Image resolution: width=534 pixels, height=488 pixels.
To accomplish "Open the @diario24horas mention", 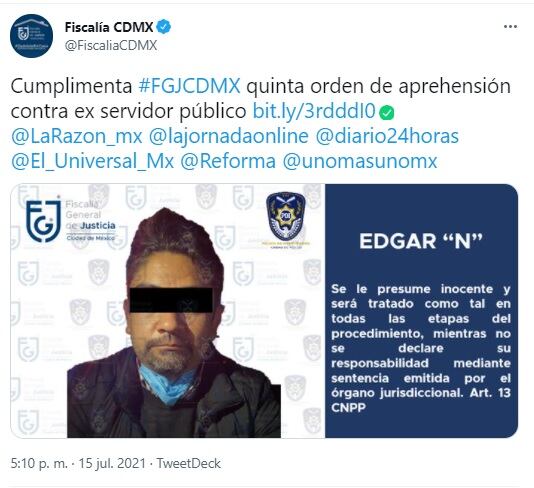I will click(387, 136).
